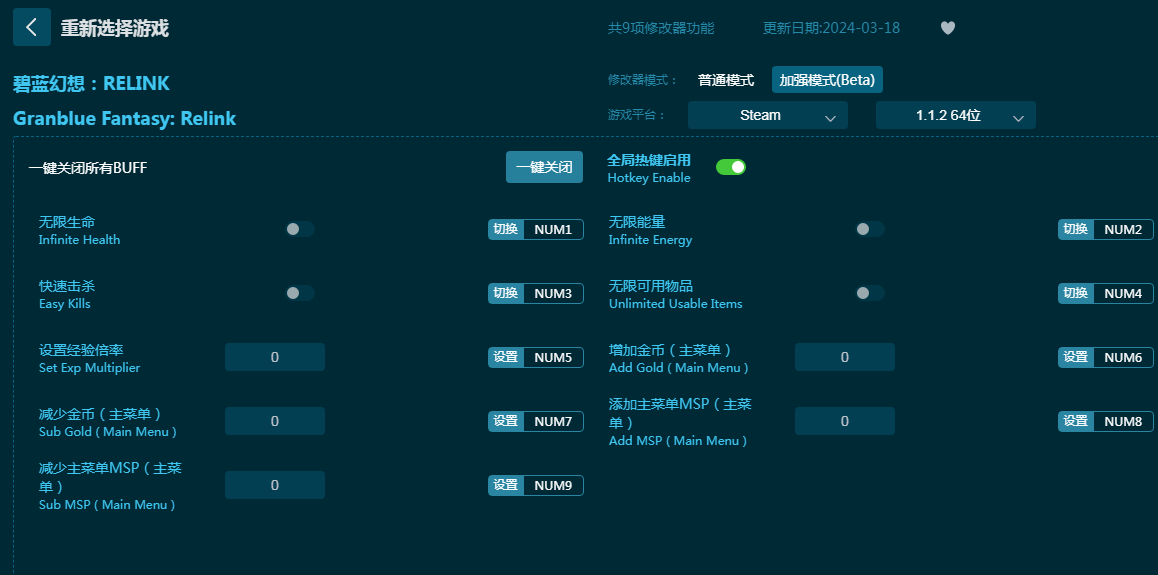Viewport: 1158px width, 575px height.
Task: Turn off the Hotkey Enable switch
Action: (731, 167)
